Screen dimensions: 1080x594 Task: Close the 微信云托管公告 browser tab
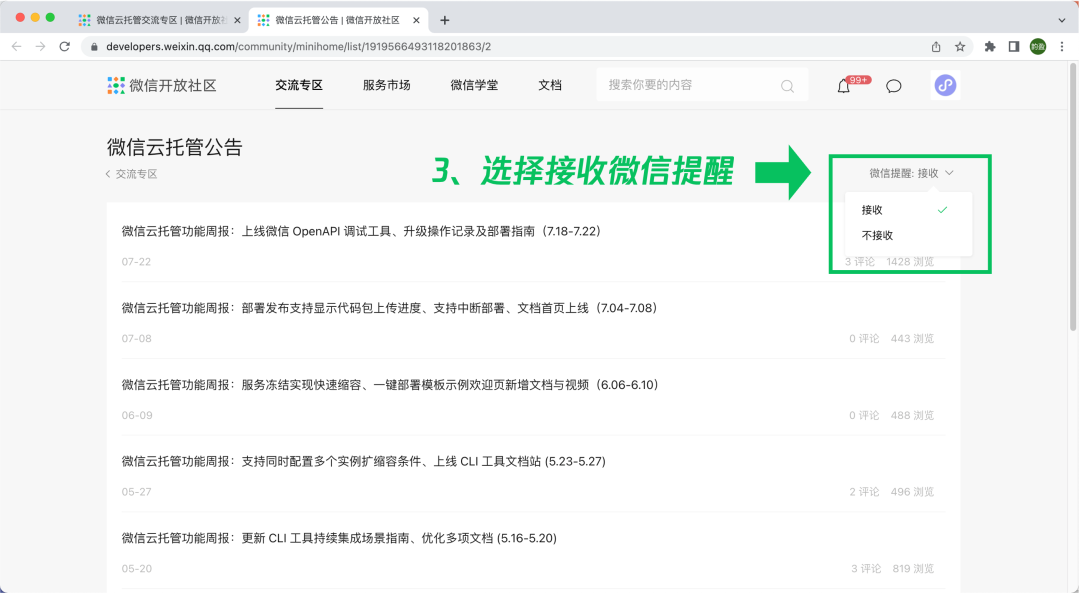click(x=416, y=21)
